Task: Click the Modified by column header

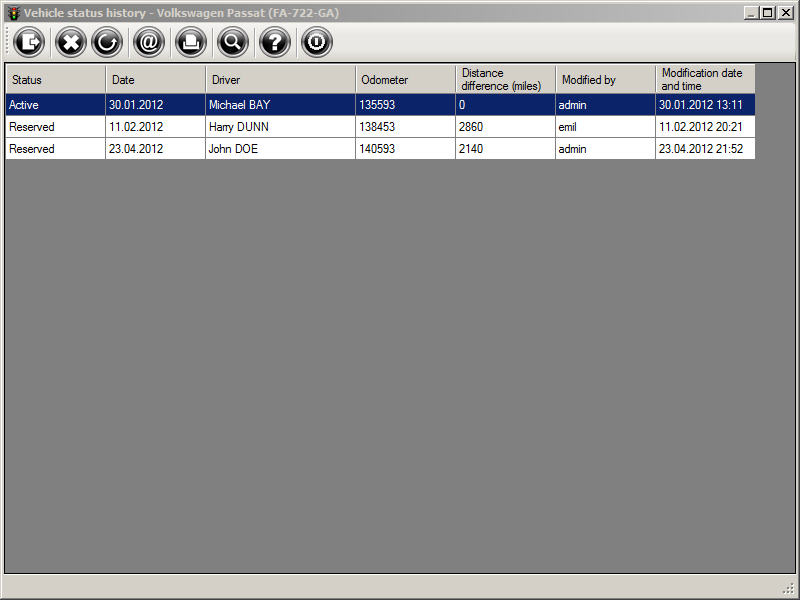Action: coord(605,79)
